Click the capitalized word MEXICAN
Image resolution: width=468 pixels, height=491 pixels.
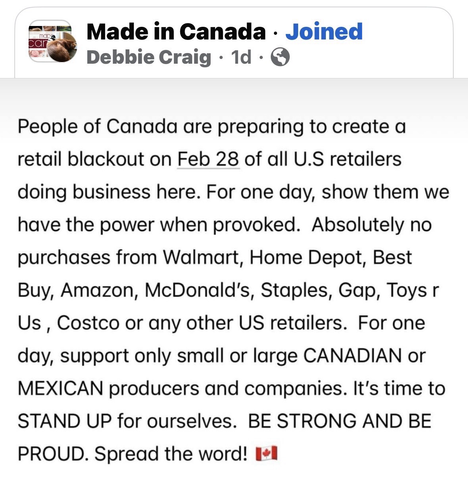(60, 388)
